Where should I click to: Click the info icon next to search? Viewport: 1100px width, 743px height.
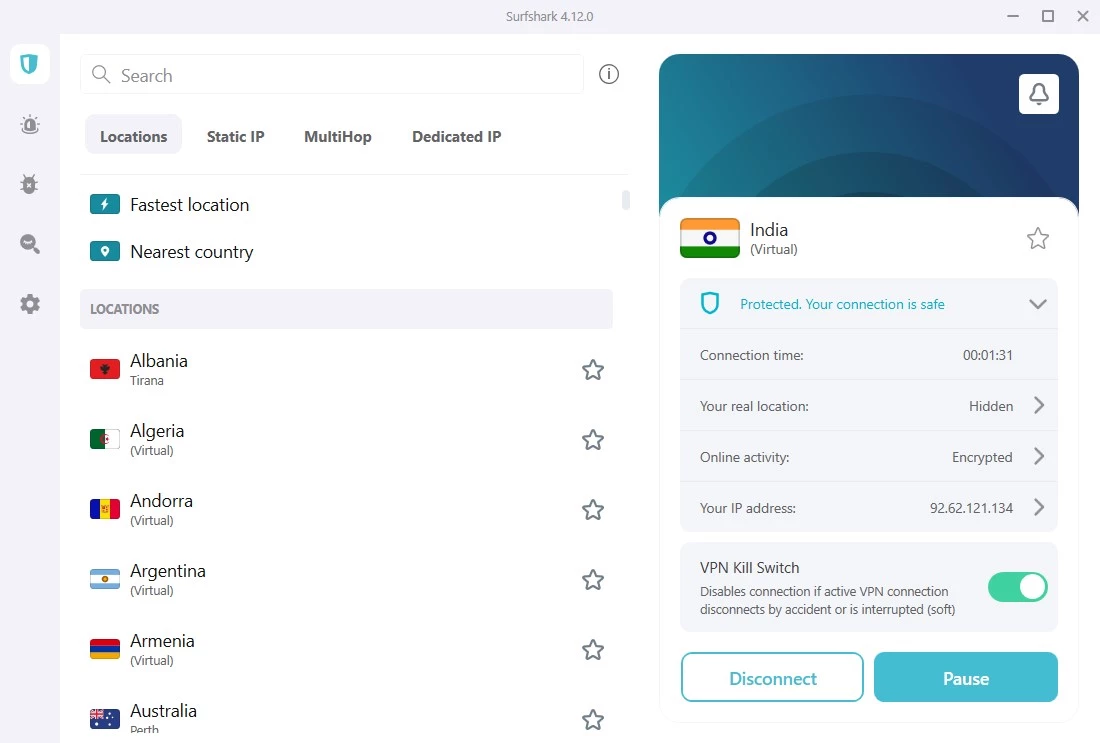point(609,73)
